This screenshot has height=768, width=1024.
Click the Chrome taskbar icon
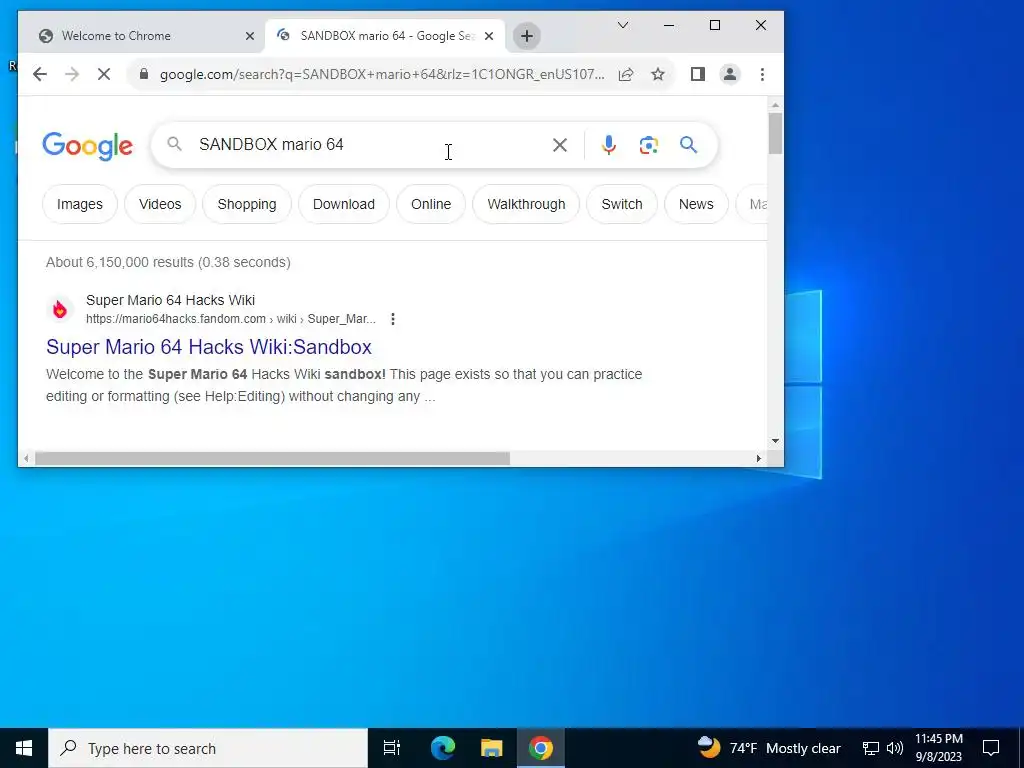(541, 748)
